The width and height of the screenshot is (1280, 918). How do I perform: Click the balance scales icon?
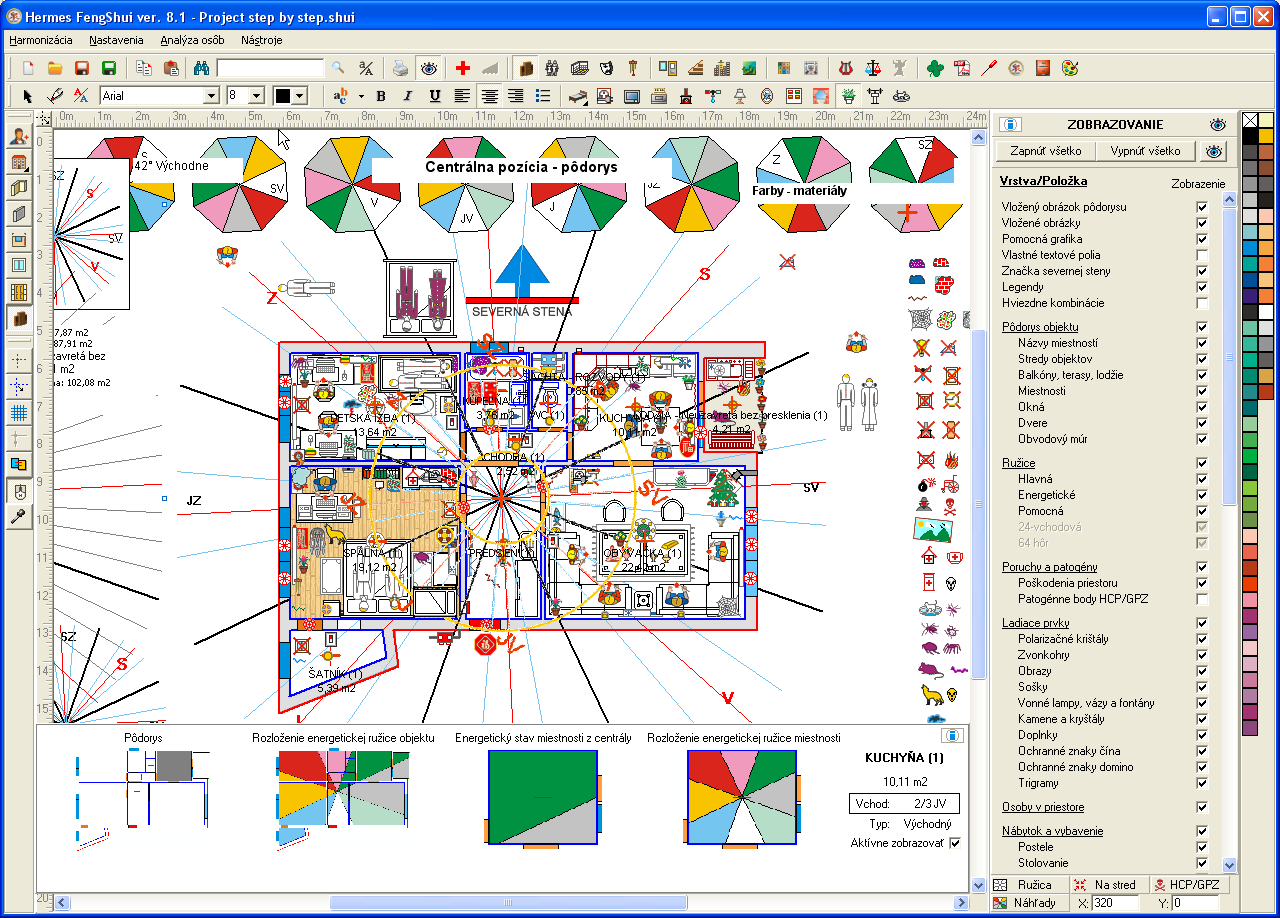873,68
